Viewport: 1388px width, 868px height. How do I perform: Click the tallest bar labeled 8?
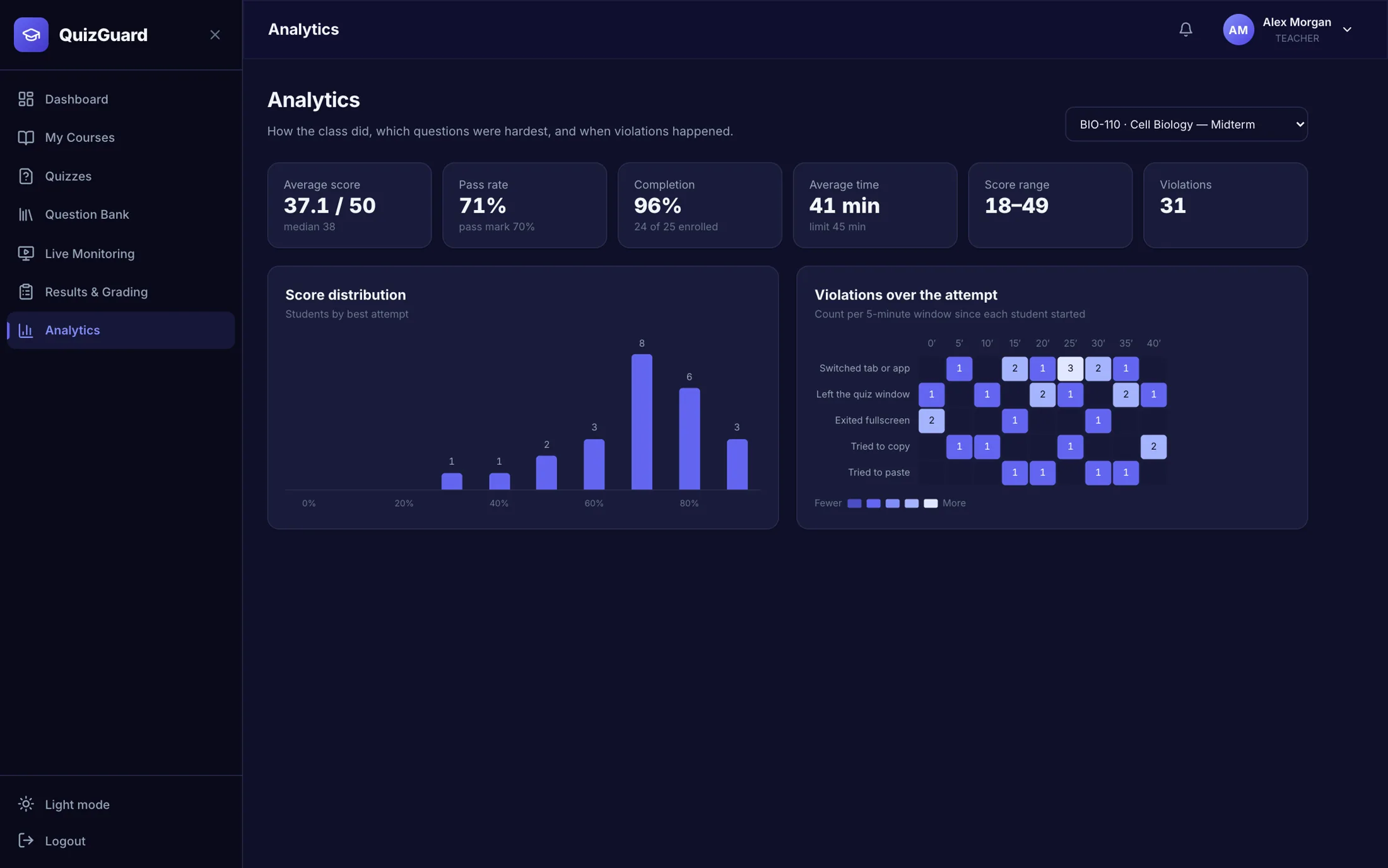coord(642,421)
